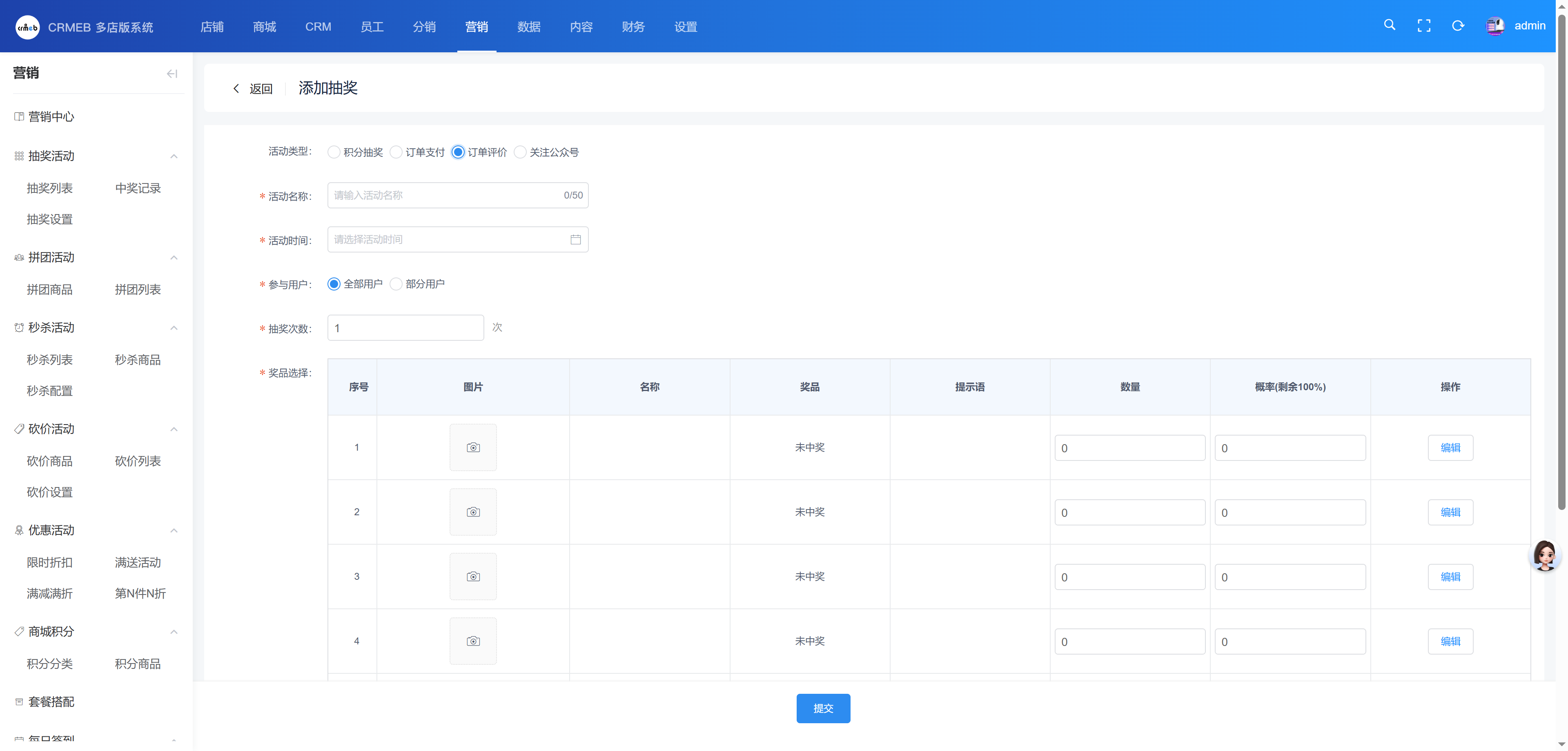The width and height of the screenshot is (1568, 751).
Task: Toggle fullscreen mode icon in header
Action: (1424, 26)
